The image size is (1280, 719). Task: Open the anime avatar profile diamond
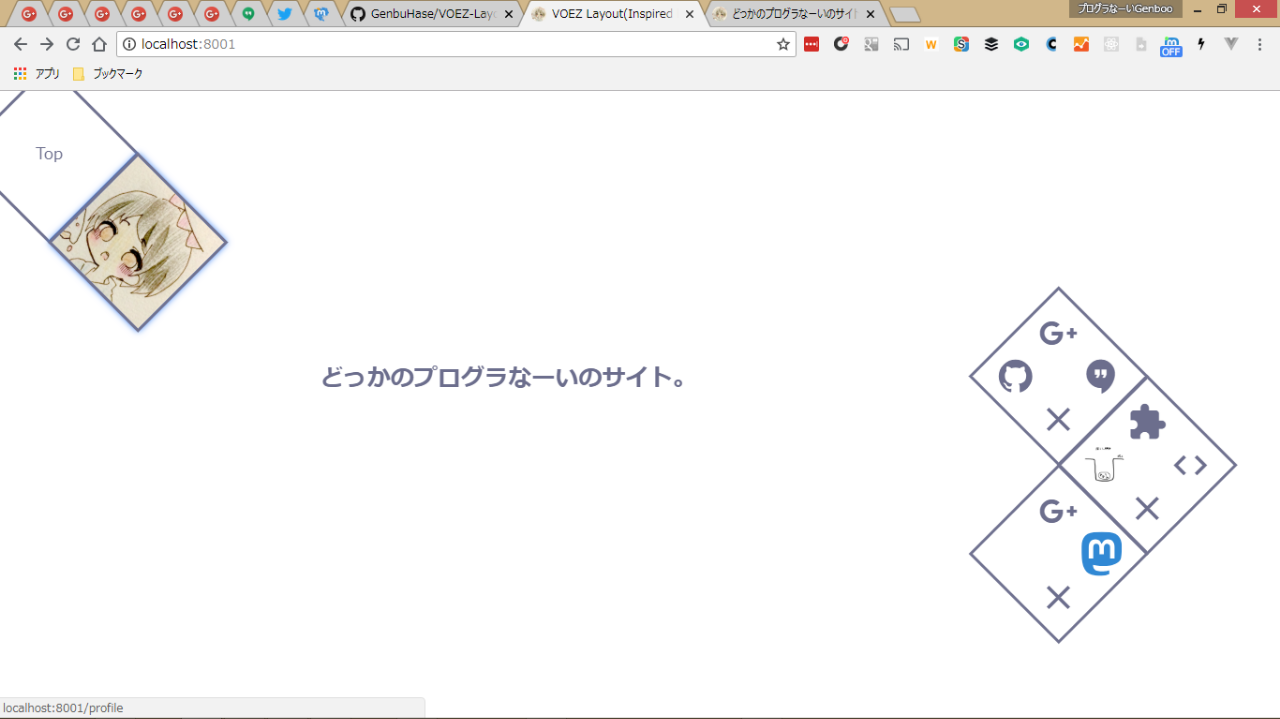138,242
